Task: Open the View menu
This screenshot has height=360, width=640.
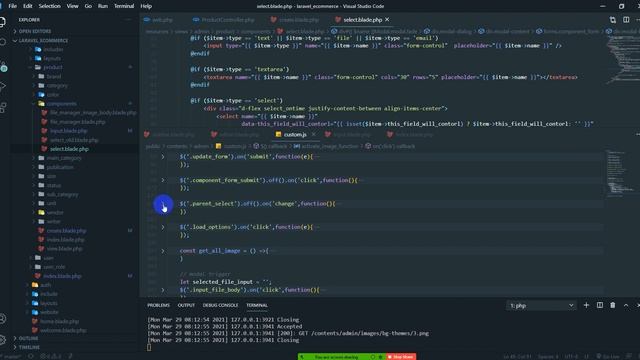Action: click(x=72, y=6)
